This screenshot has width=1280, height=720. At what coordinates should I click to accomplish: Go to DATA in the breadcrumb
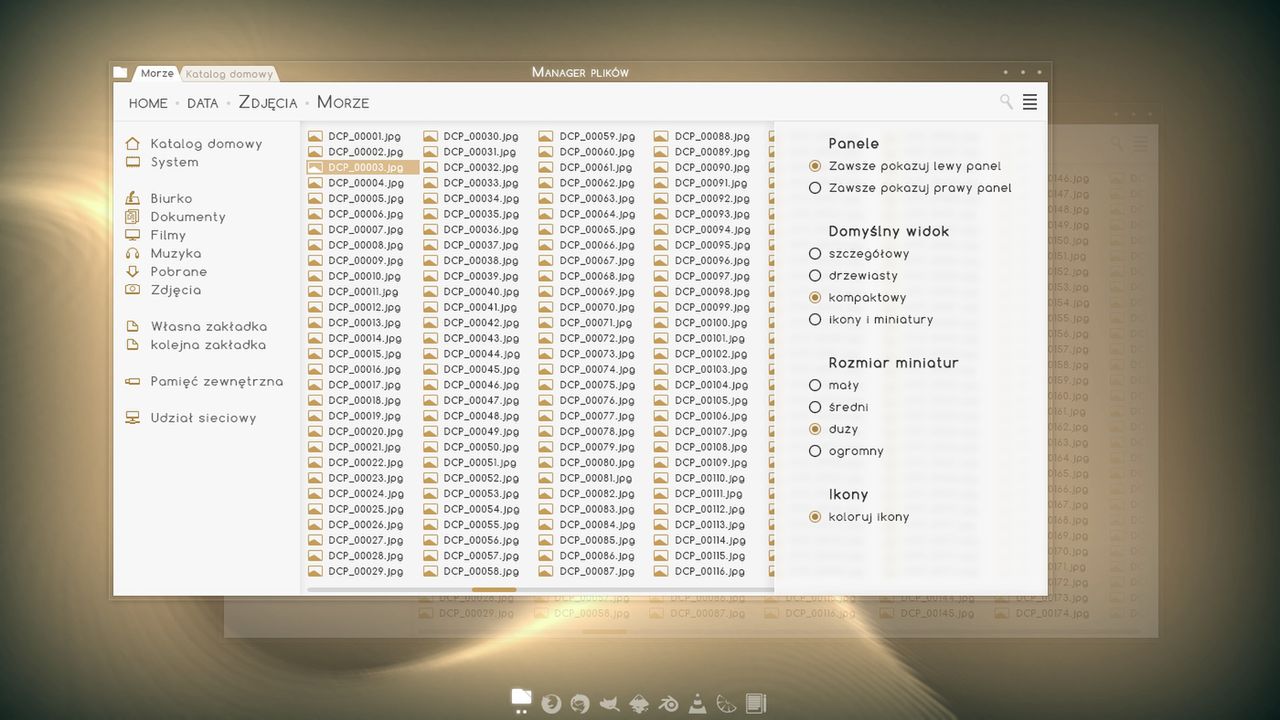pos(202,103)
